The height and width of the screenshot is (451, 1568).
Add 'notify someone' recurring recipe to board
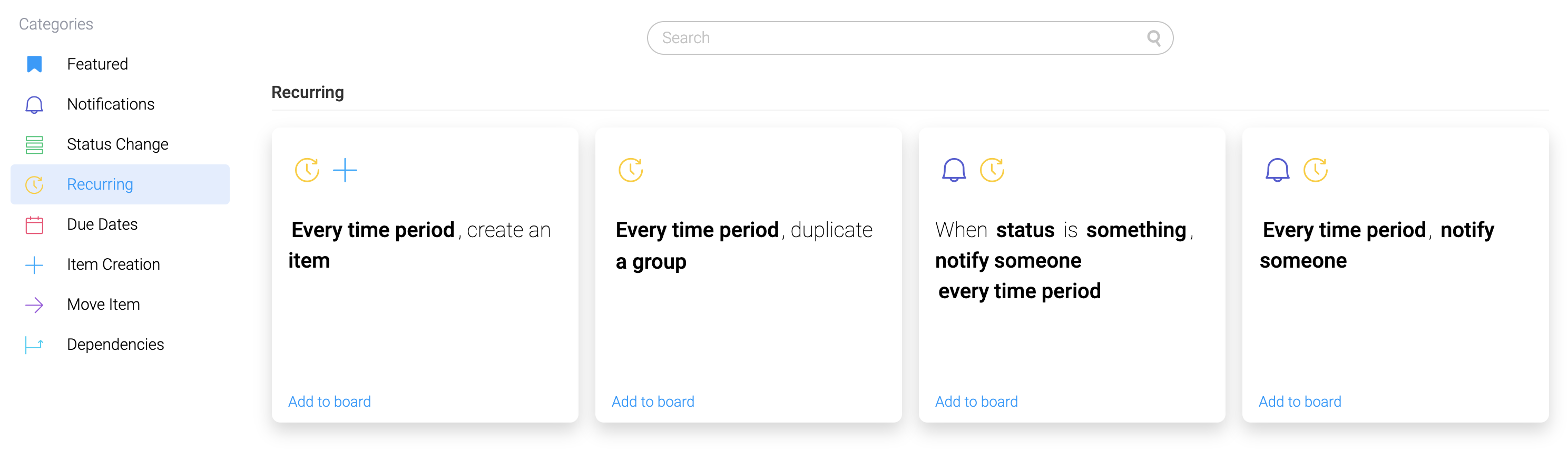click(1300, 401)
